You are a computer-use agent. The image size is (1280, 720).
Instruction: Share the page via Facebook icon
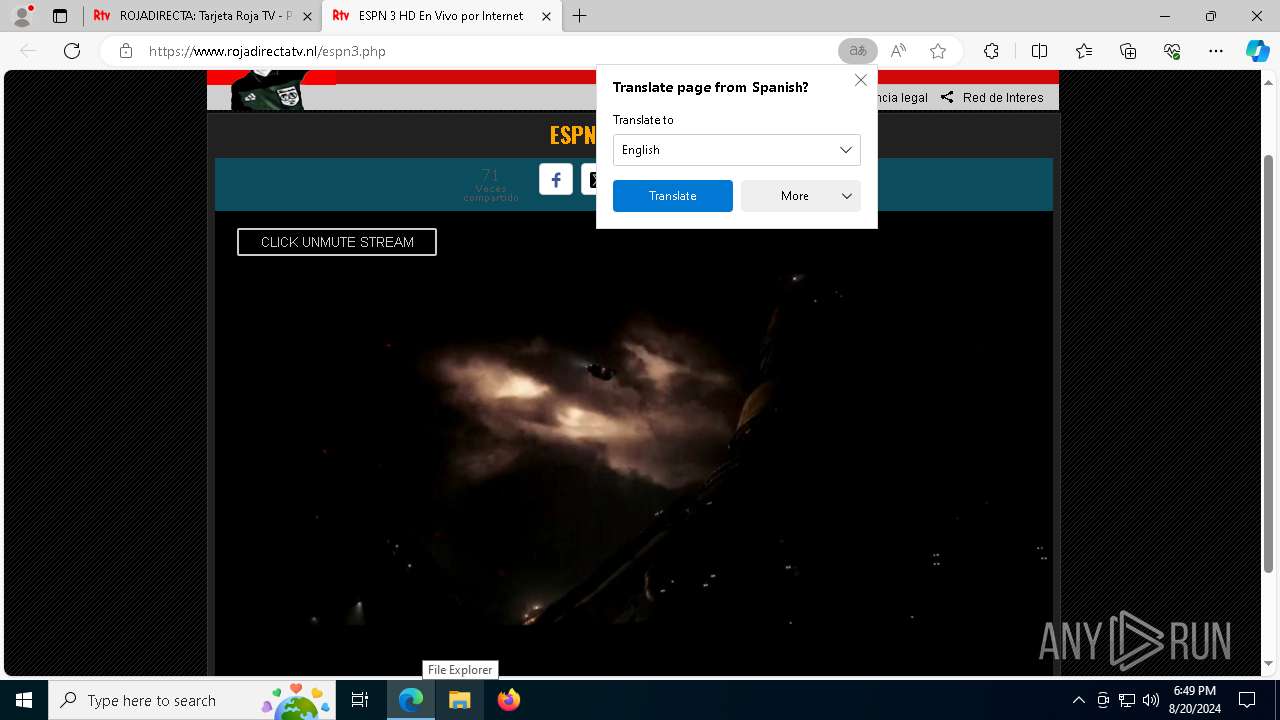pyautogui.click(x=556, y=179)
